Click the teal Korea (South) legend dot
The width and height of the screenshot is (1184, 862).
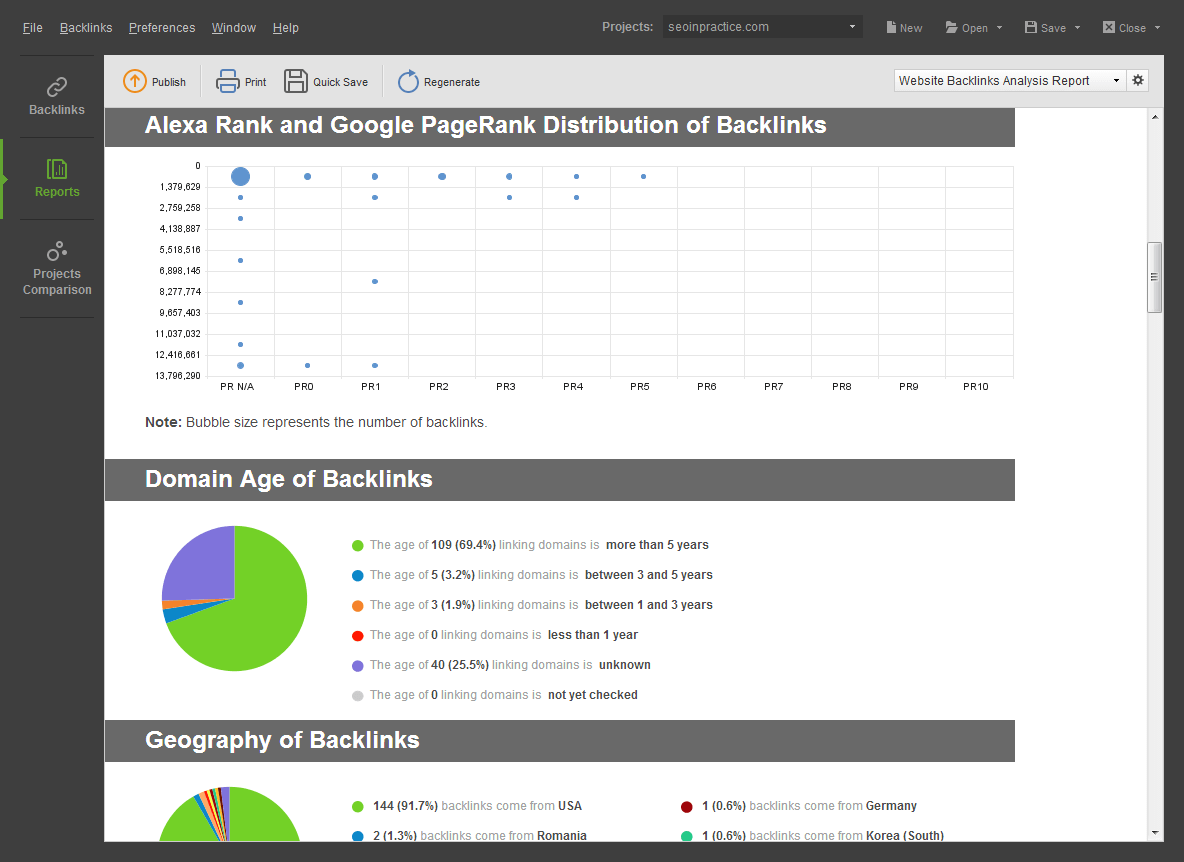[x=686, y=836]
